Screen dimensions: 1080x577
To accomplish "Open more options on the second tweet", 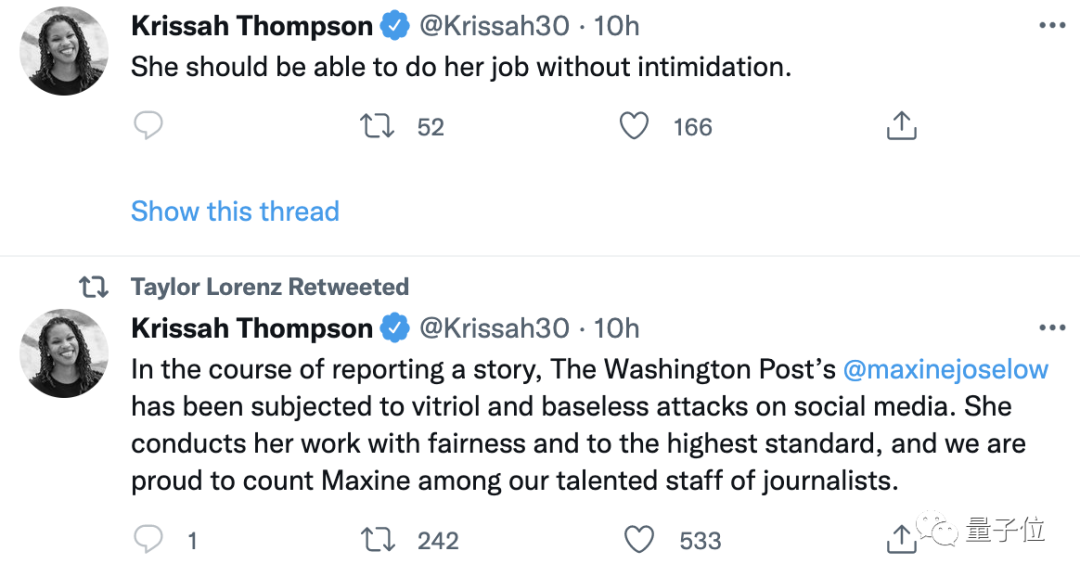I will 1051,328.
